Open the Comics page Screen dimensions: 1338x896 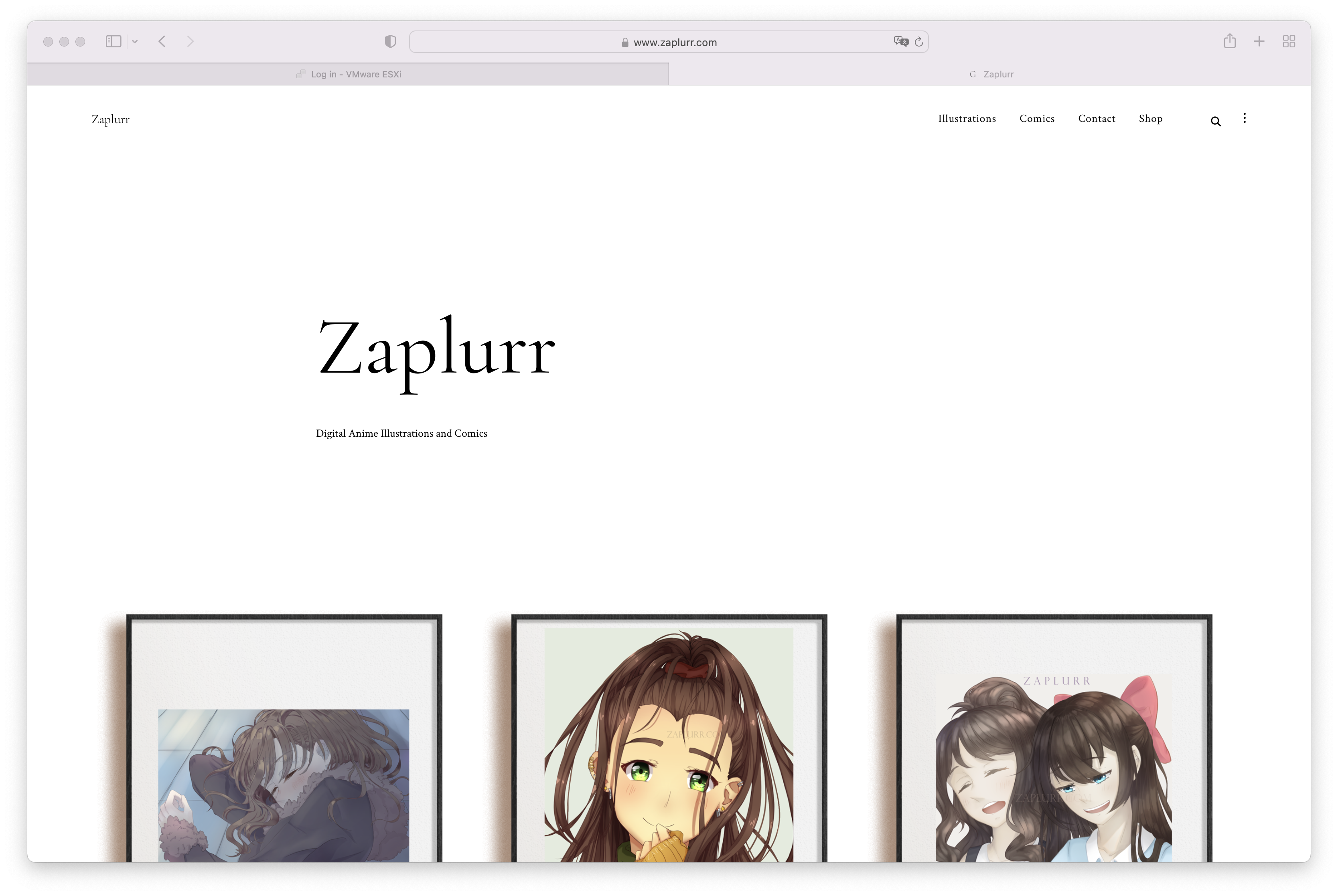pyautogui.click(x=1037, y=119)
